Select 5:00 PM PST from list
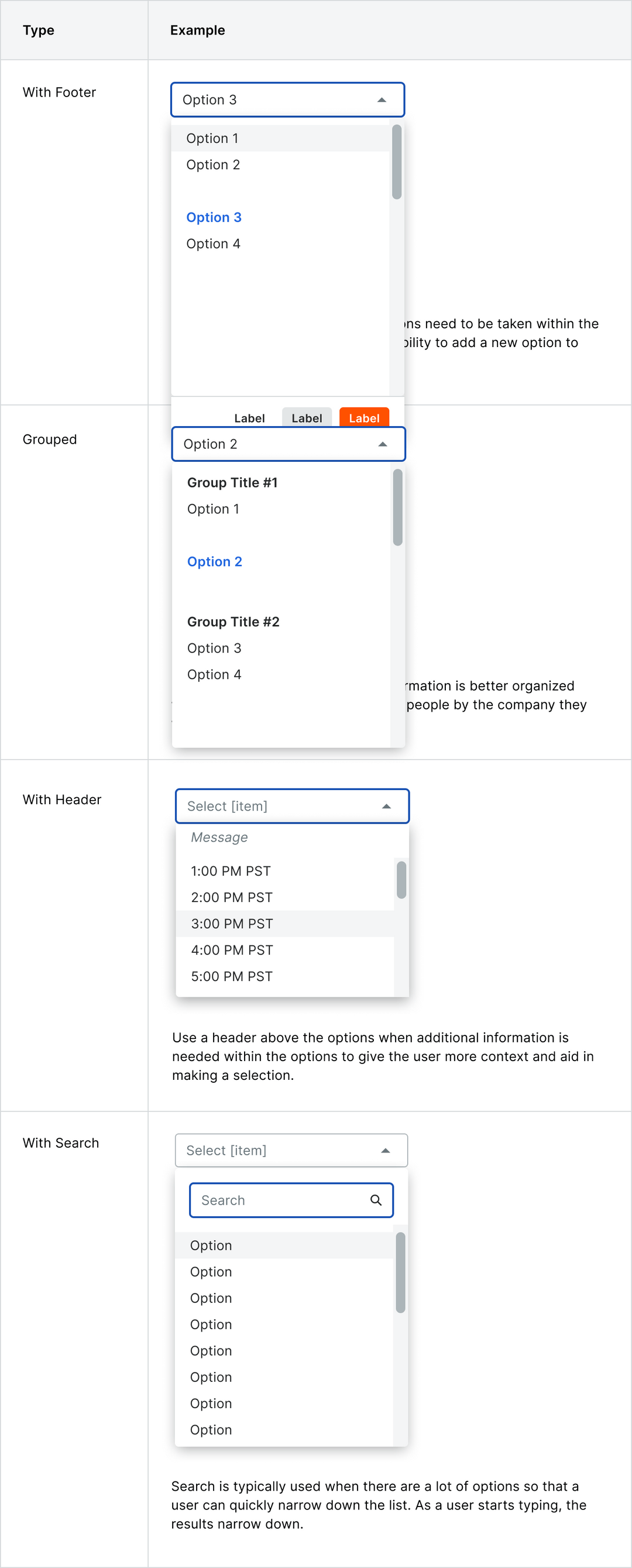632x1568 pixels. pyautogui.click(x=232, y=976)
